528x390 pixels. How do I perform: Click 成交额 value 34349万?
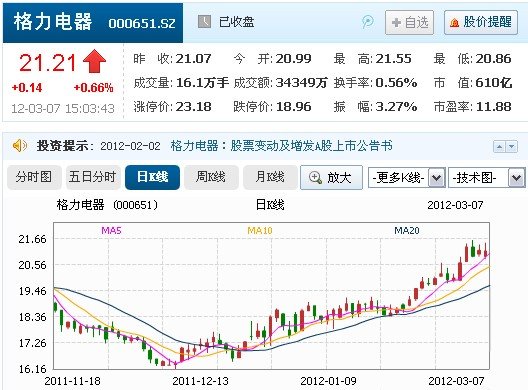(301, 83)
